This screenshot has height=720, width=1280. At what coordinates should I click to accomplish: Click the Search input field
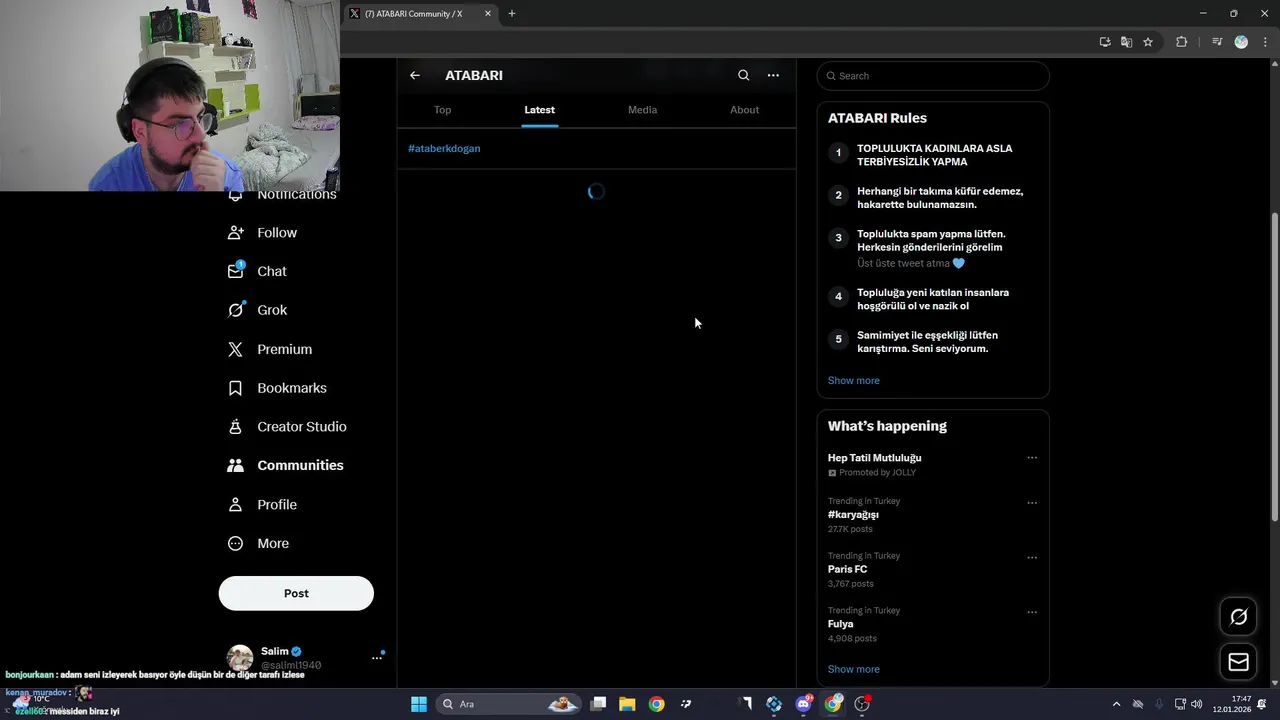coord(933,76)
